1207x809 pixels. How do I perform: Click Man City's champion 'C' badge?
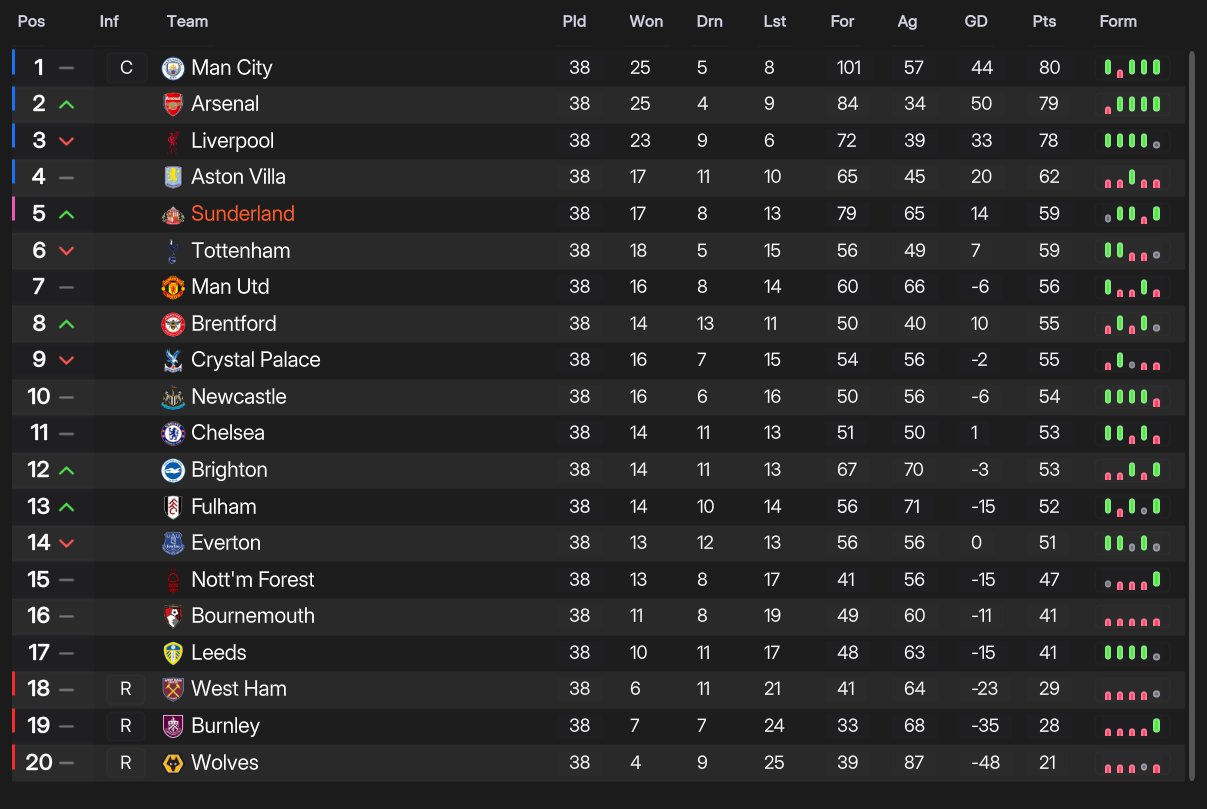pos(126,68)
